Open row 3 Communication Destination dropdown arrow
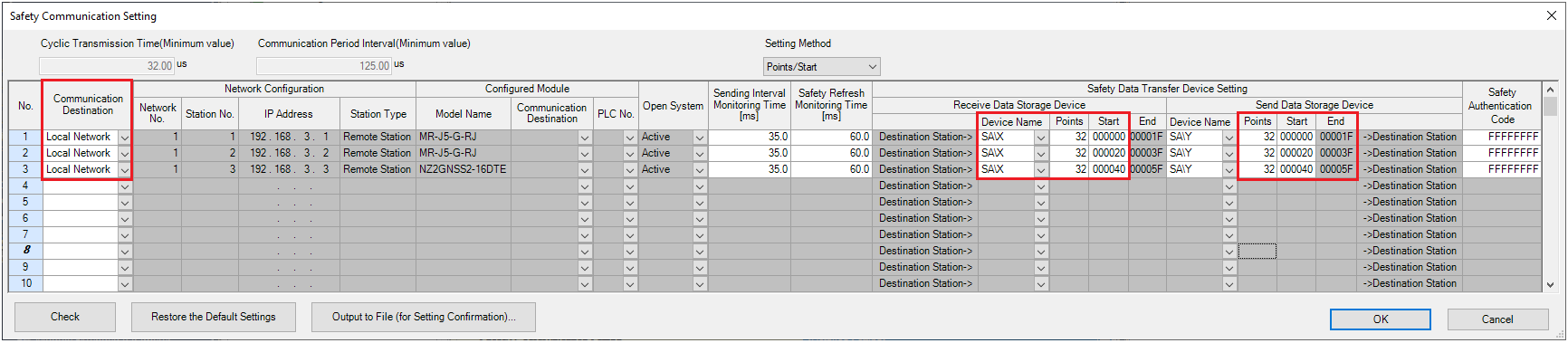This screenshot has height=343, width=1568. coord(125,170)
